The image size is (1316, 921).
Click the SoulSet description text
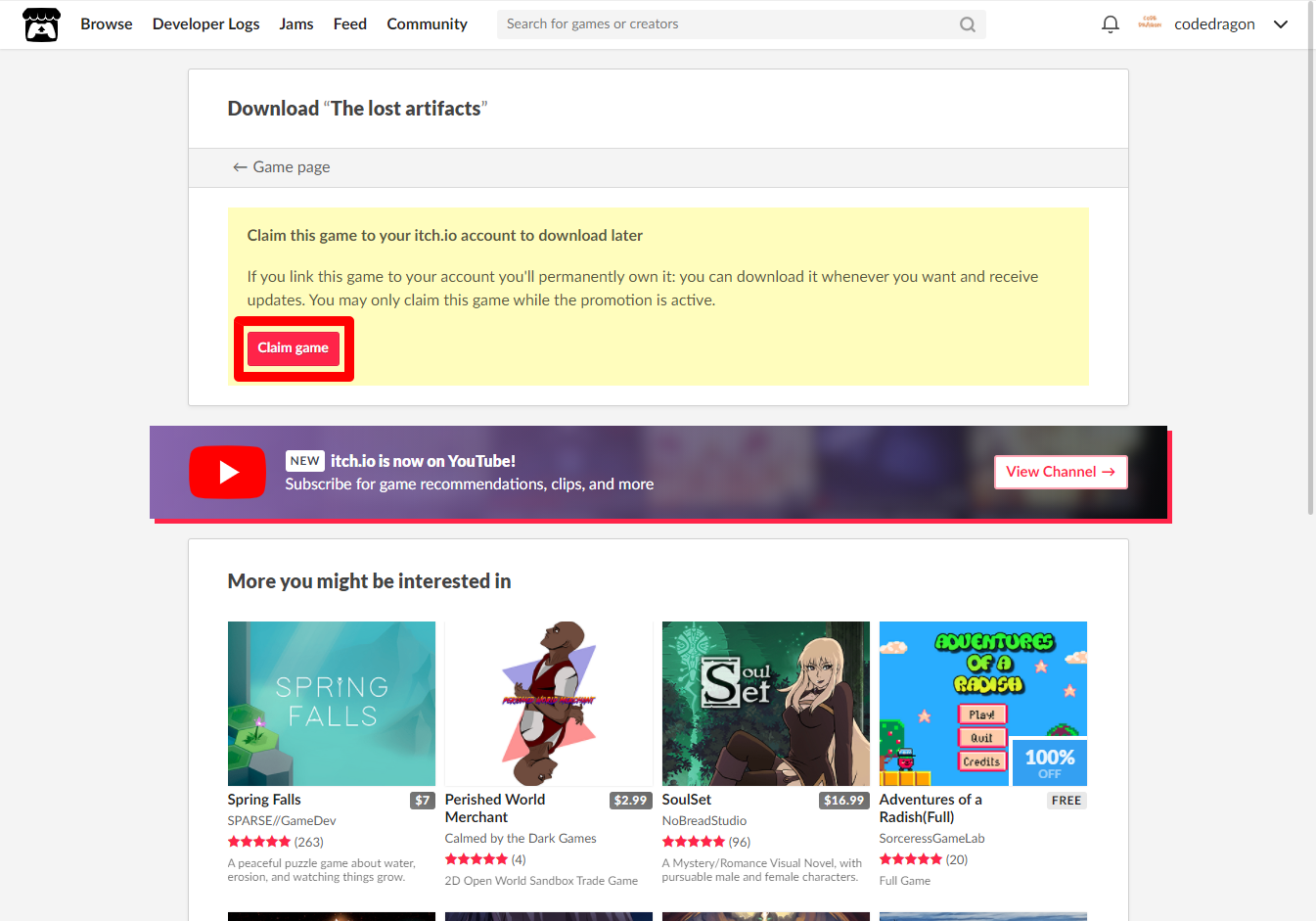762,870
